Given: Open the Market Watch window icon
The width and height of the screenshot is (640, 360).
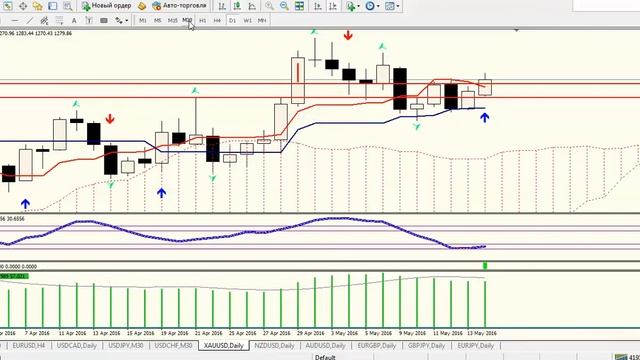Looking at the screenshot, I should tap(8, 6).
